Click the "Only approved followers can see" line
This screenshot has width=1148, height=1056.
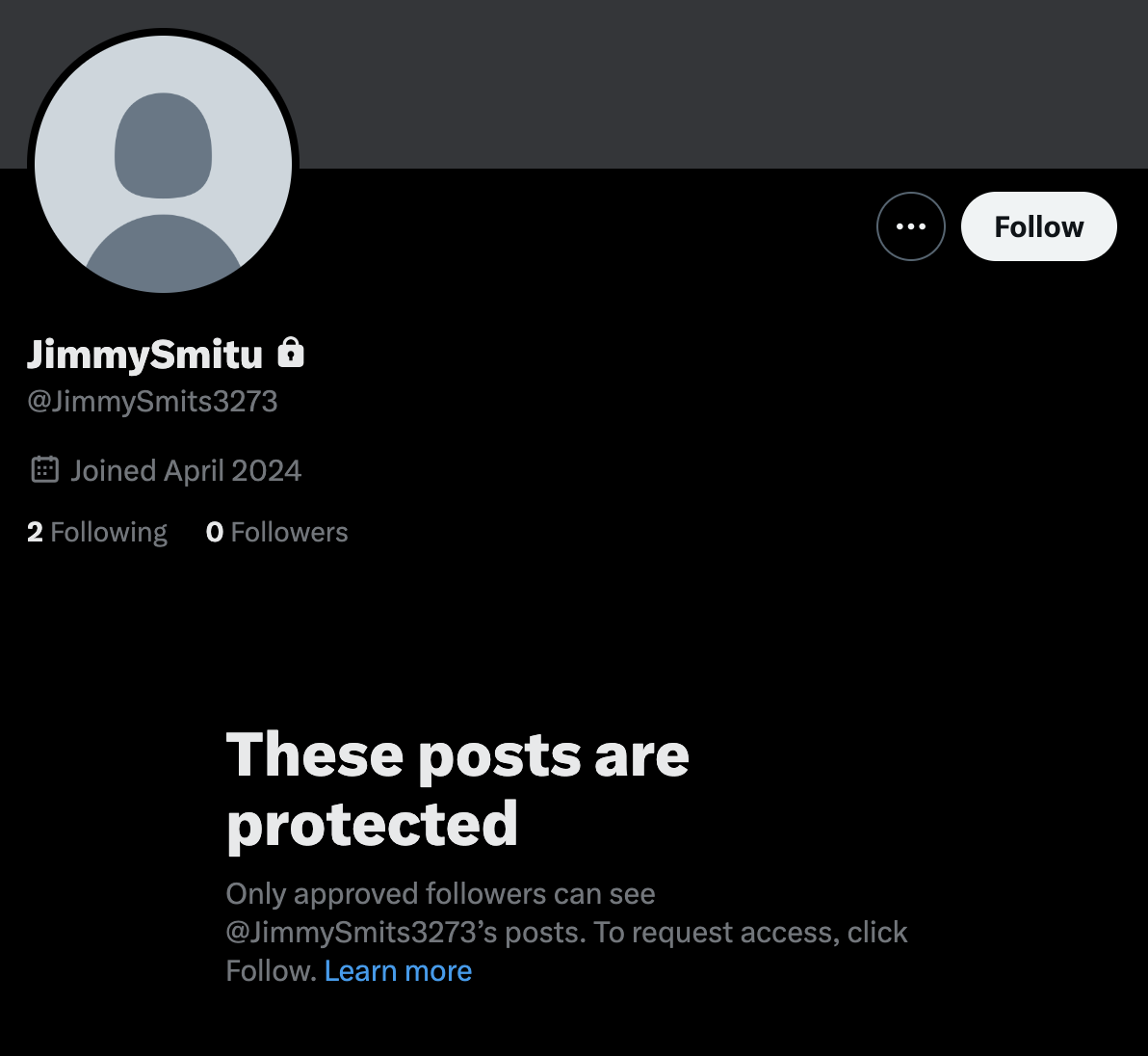[440, 894]
